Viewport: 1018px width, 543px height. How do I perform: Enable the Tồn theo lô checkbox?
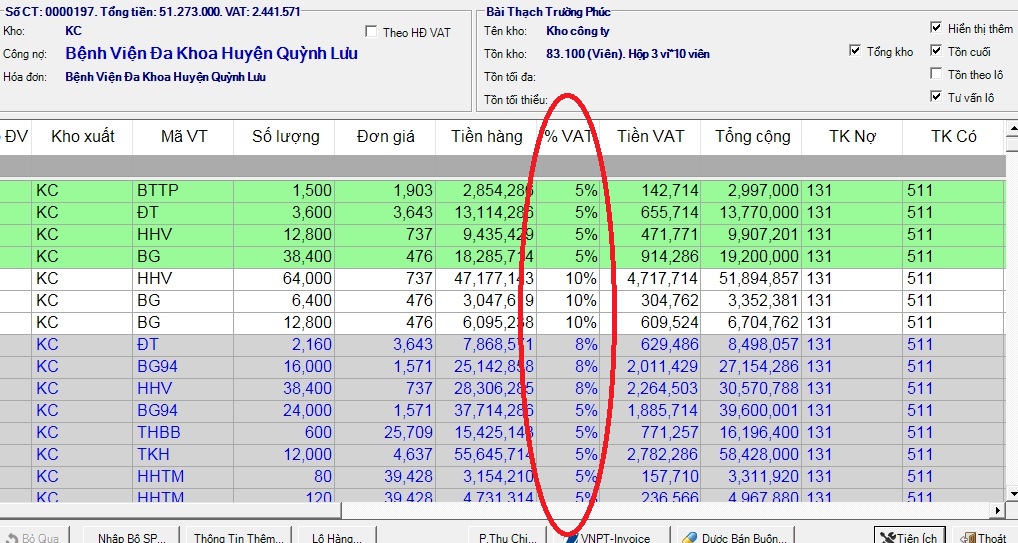pyautogui.click(x=936, y=73)
